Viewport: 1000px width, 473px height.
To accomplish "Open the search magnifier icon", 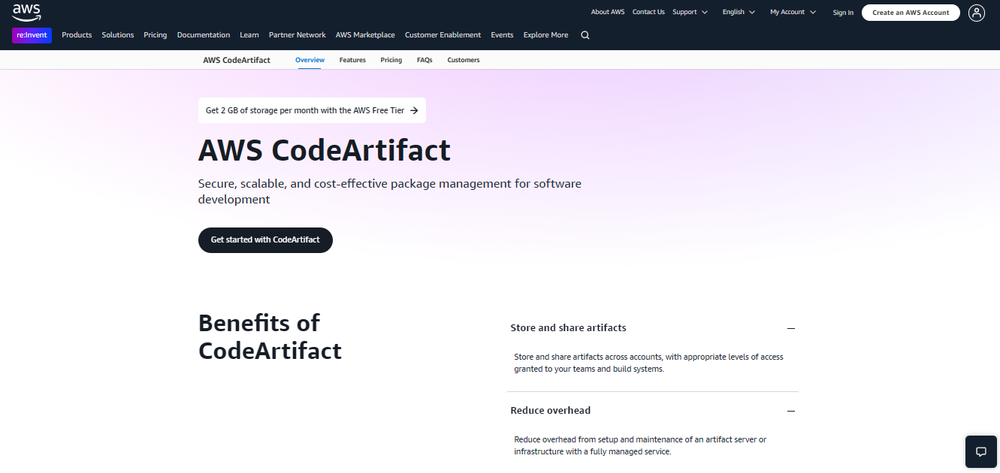I will tap(585, 35).
